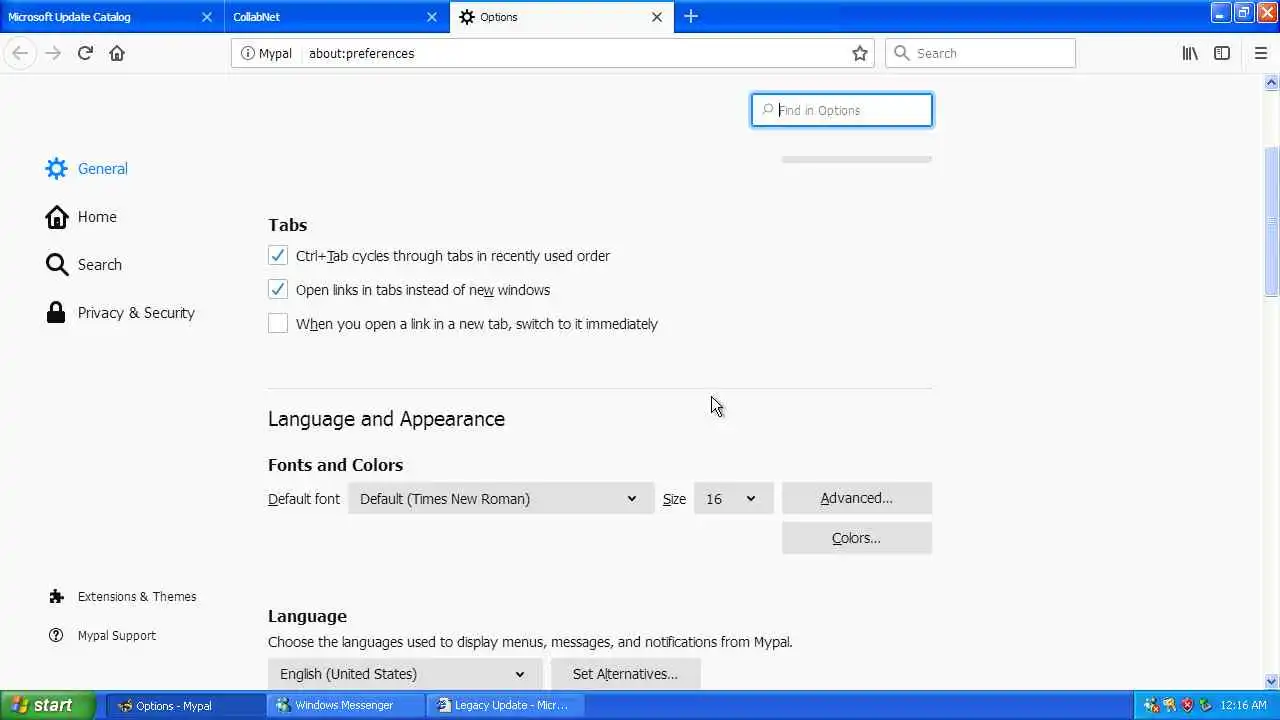The image size is (1280, 720).
Task: Close the CollabNet tab
Action: point(432,17)
